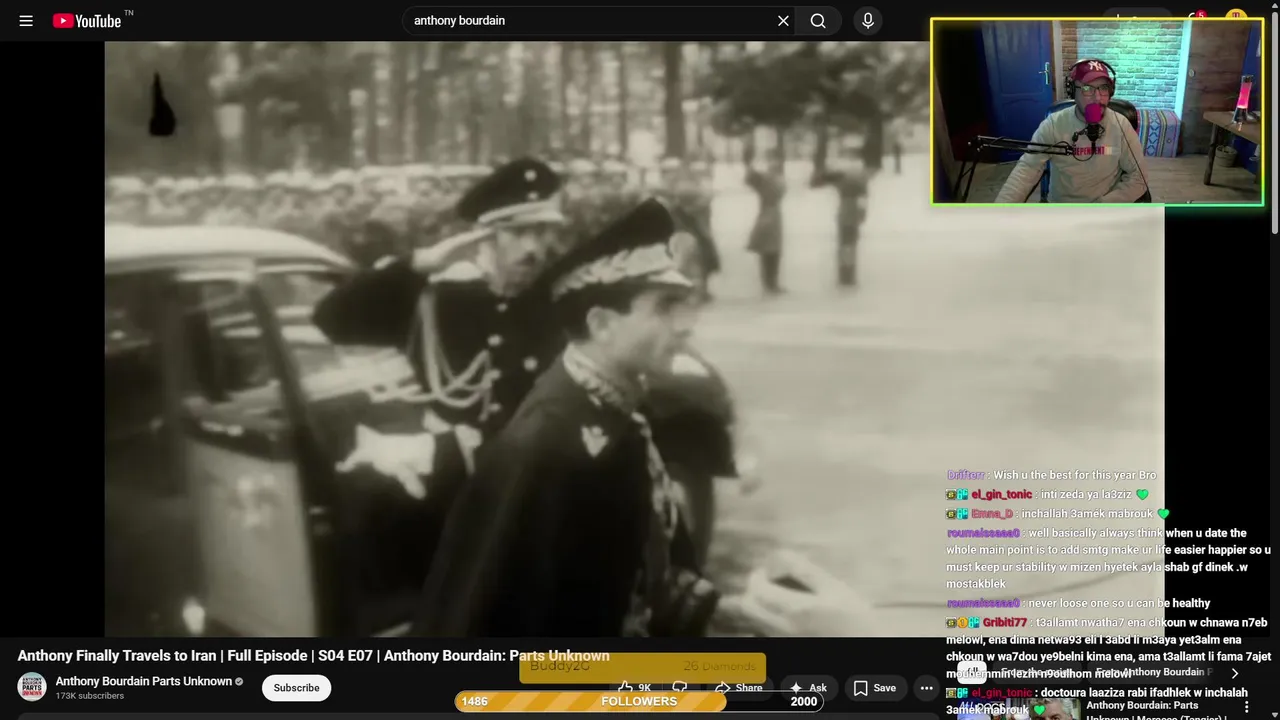Save the video to a playlist
The image size is (1280, 720).
click(874, 688)
